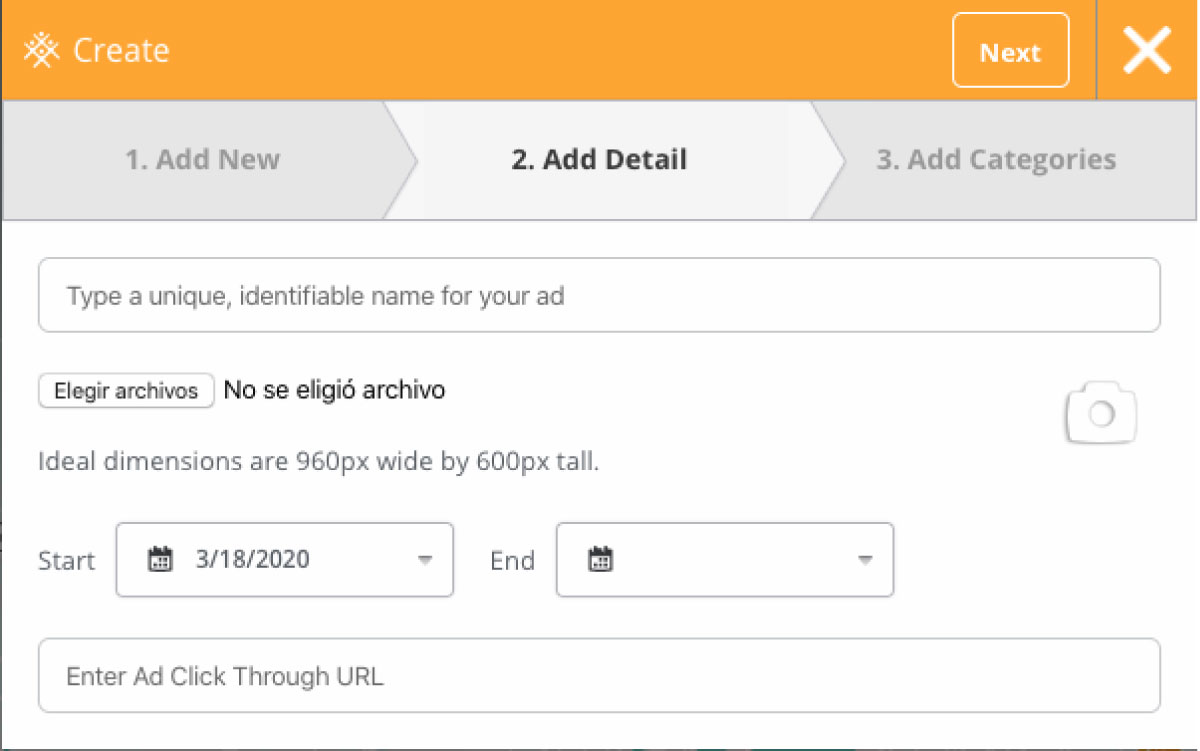Select the Add Detail step tab
This screenshot has width=1200, height=751.
pos(599,160)
